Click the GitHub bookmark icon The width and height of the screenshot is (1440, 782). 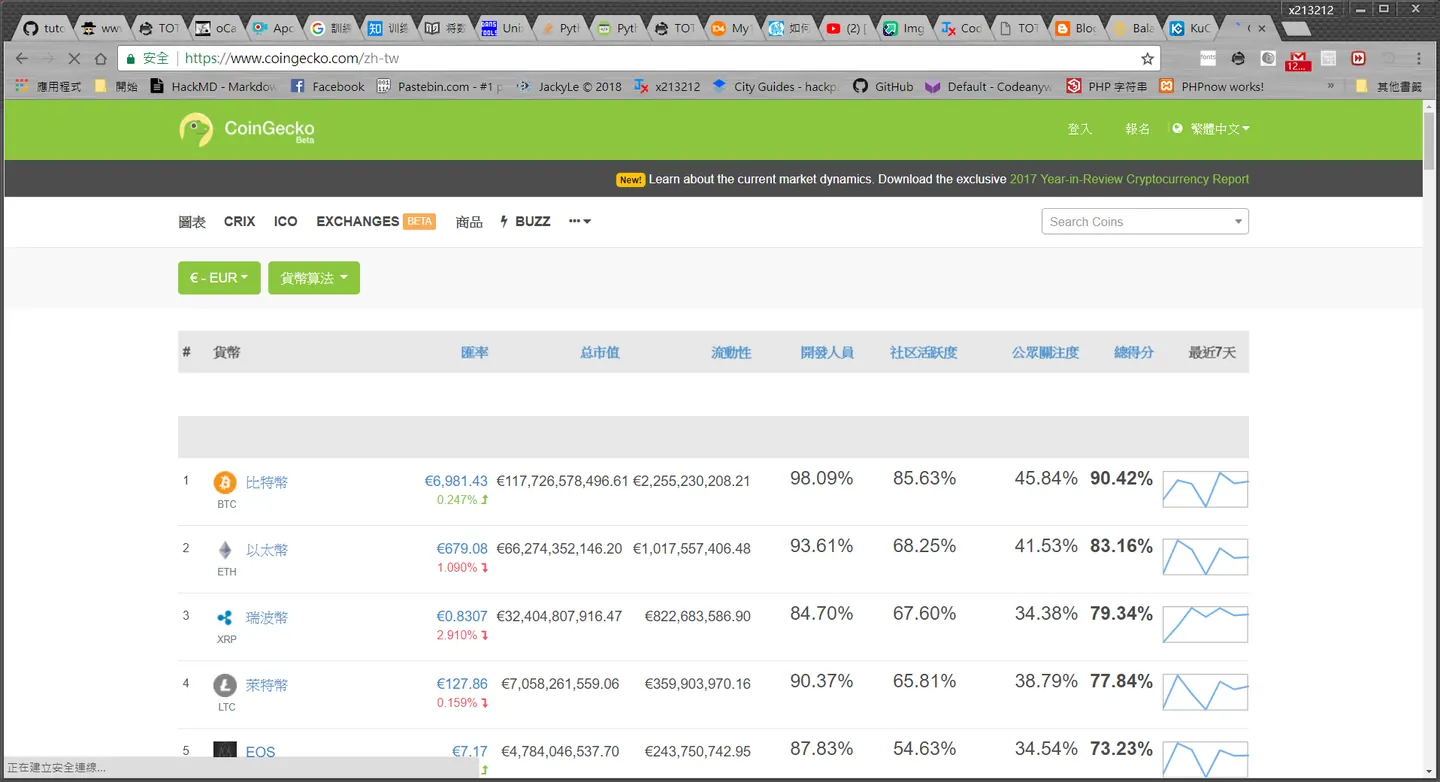860,87
